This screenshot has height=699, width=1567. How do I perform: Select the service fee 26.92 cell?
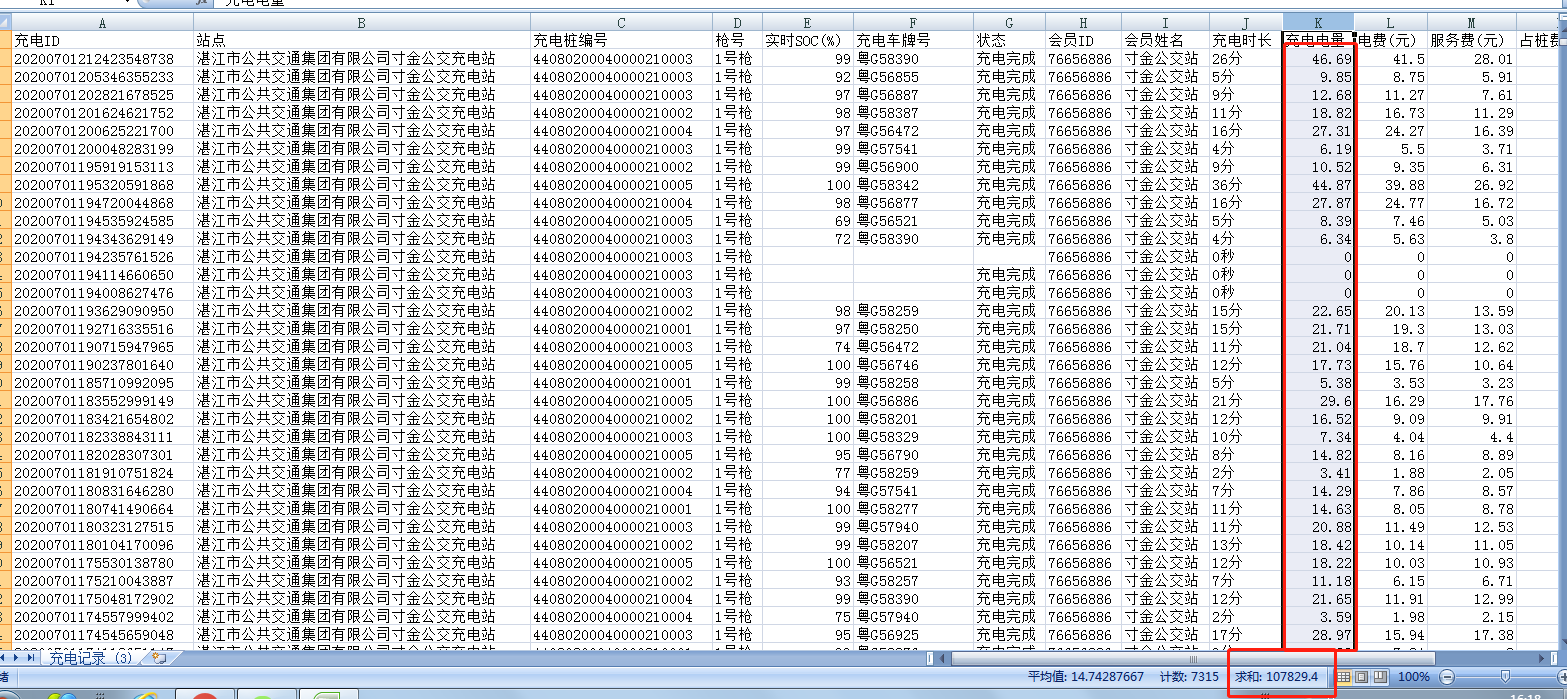tap(1472, 185)
